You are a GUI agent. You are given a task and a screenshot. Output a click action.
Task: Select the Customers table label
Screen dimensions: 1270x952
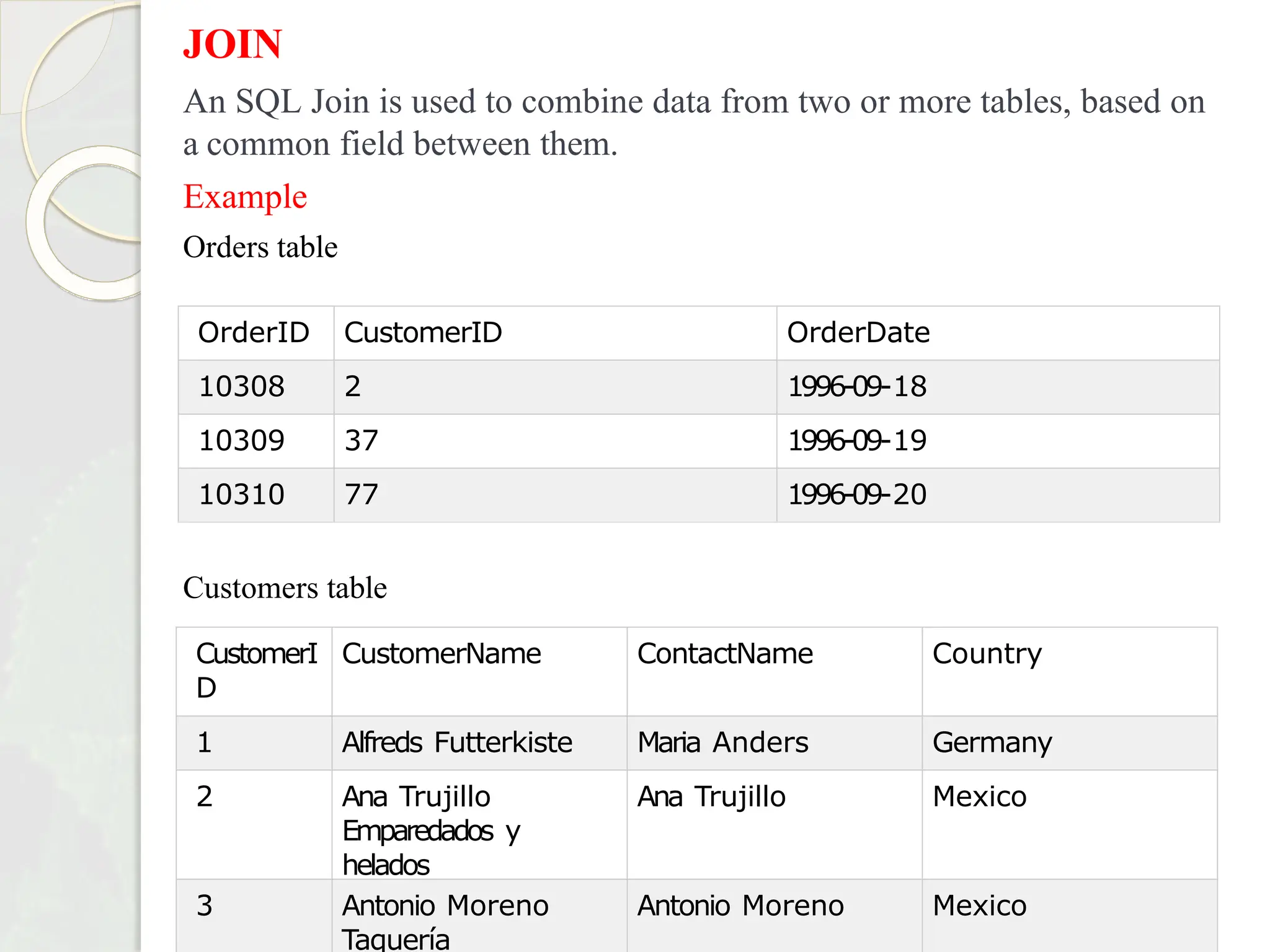pos(285,588)
